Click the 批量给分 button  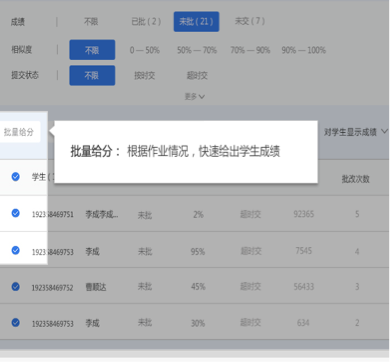(x=19, y=132)
